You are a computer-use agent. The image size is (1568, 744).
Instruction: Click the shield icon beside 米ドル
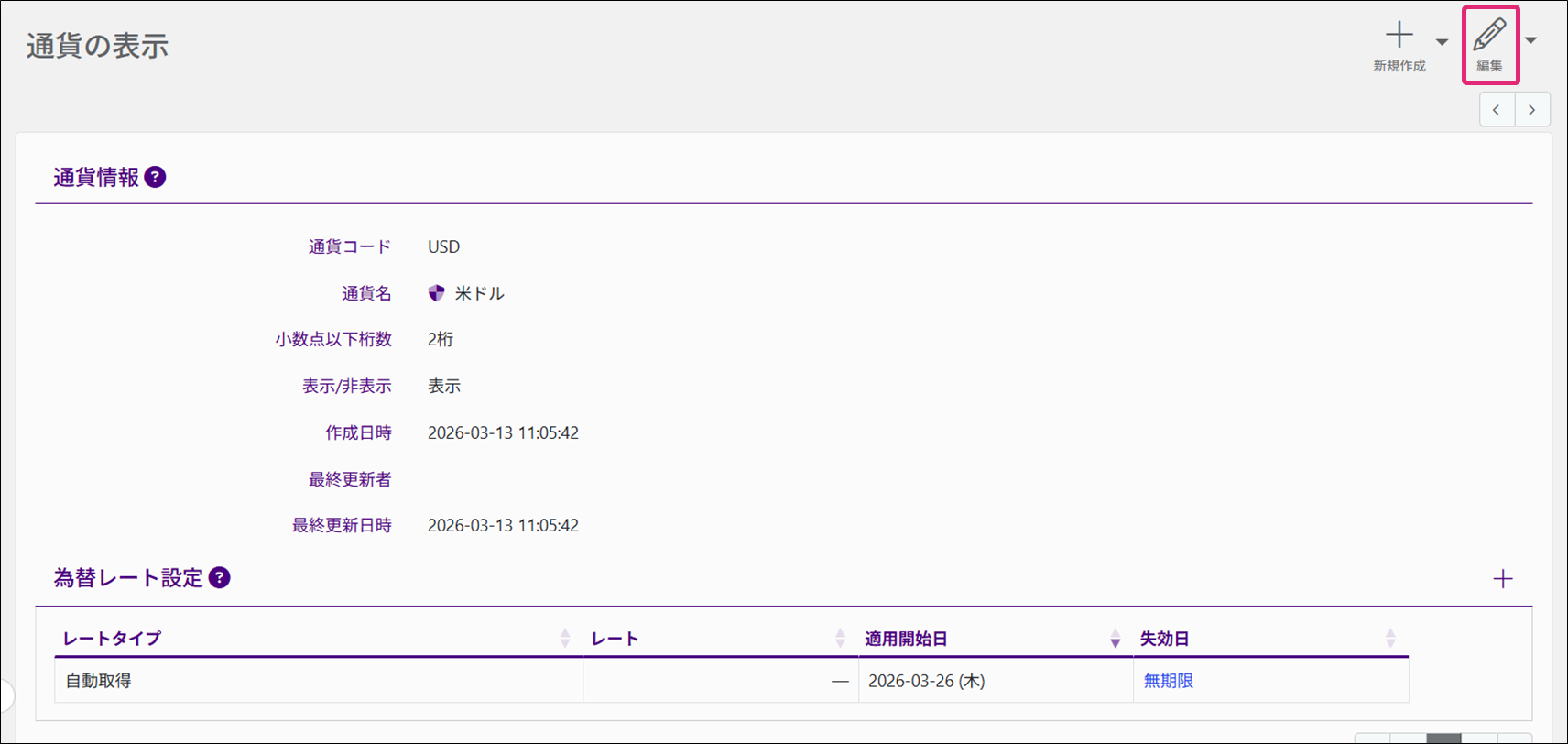tap(437, 293)
